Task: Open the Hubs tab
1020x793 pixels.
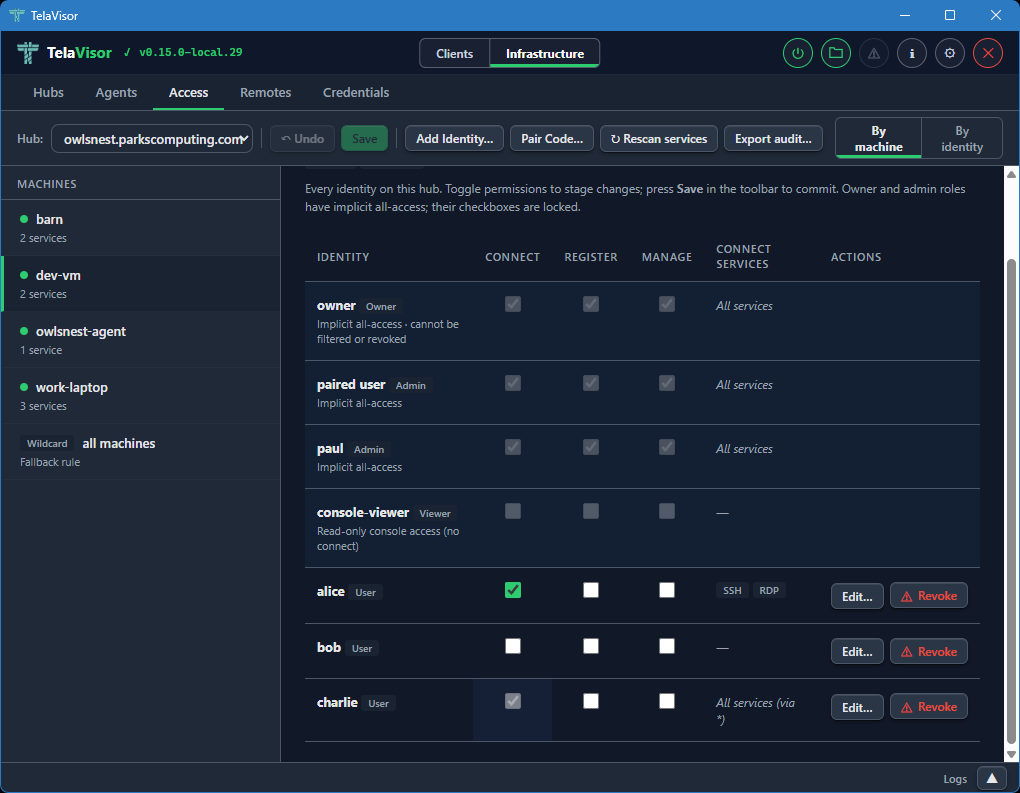Action: pos(48,92)
